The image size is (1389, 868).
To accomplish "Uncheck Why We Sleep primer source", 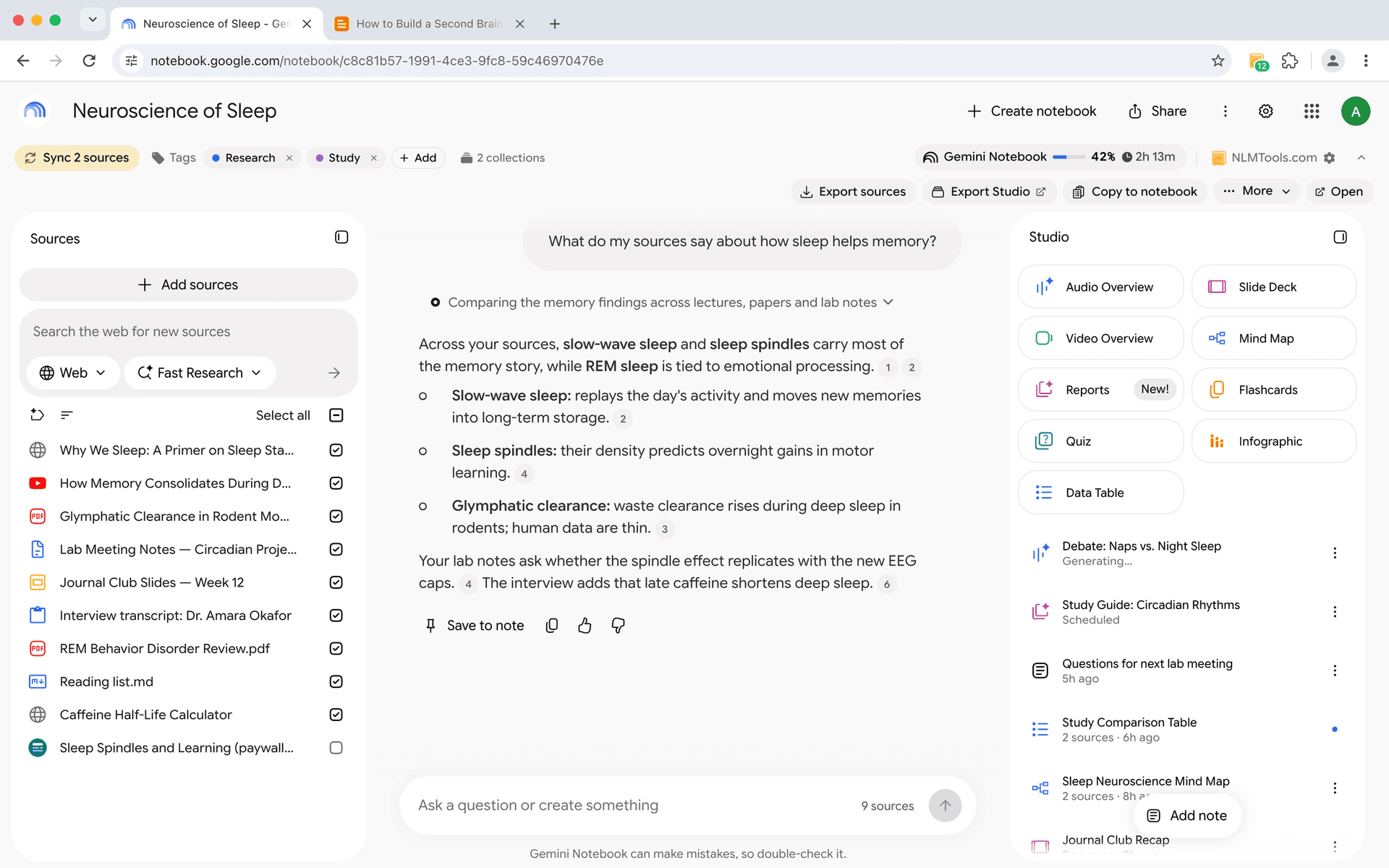I will pos(336,450).
